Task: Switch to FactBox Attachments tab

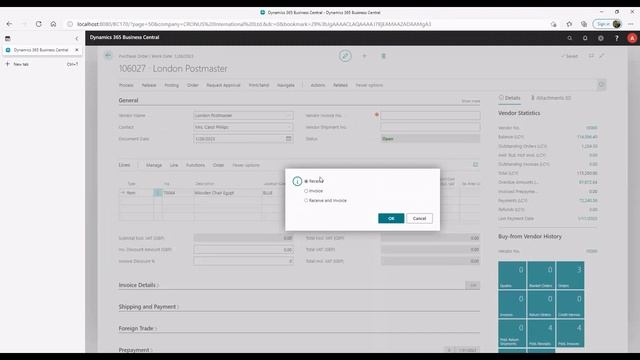Action: pyautogui.click(x=551, y=98)
